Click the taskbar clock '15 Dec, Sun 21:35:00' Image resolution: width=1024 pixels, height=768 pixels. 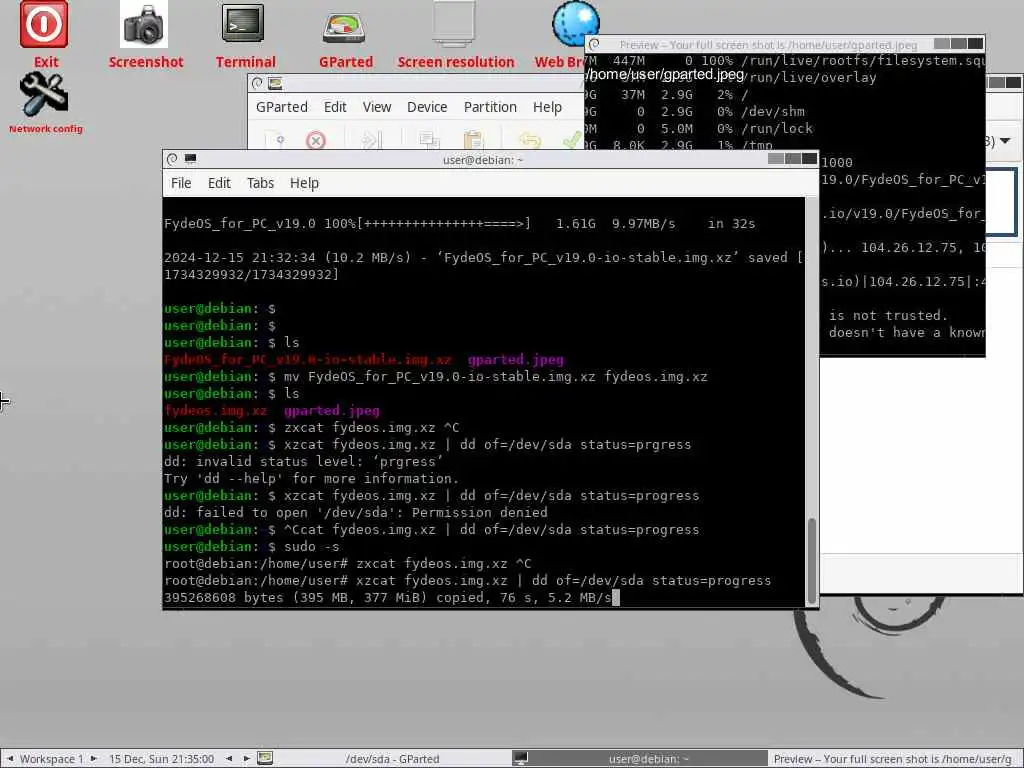point(161,758)
